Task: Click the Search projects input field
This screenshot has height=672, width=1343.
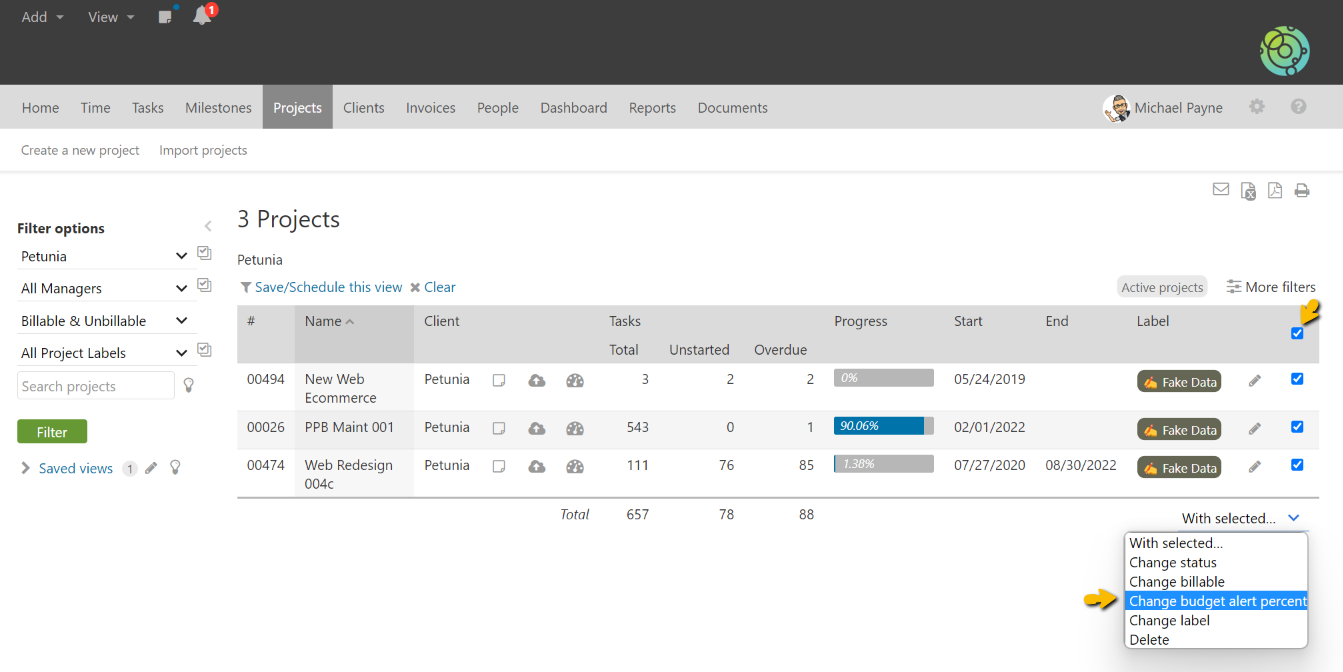Action: pyautogui.click(x=96, y=386)
